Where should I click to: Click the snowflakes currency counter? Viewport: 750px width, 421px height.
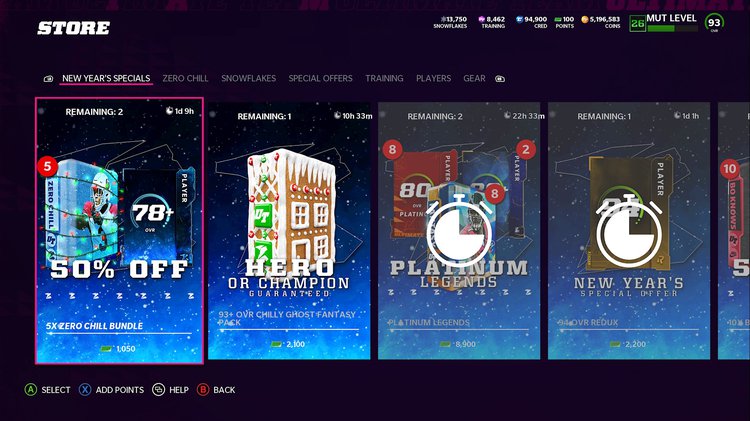pos(450,22)
